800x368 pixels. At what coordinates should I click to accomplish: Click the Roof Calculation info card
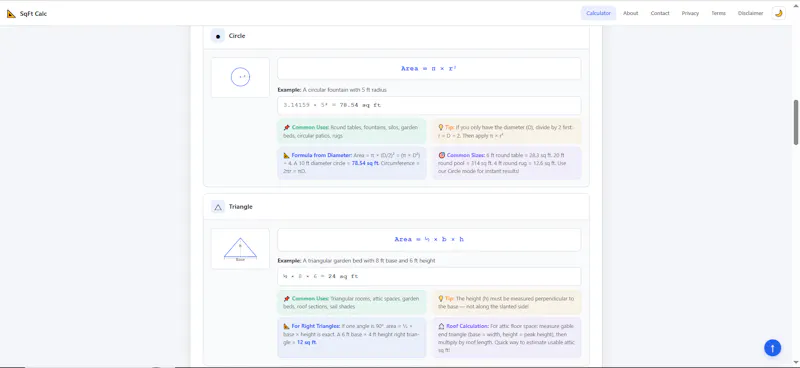(507, 338)
